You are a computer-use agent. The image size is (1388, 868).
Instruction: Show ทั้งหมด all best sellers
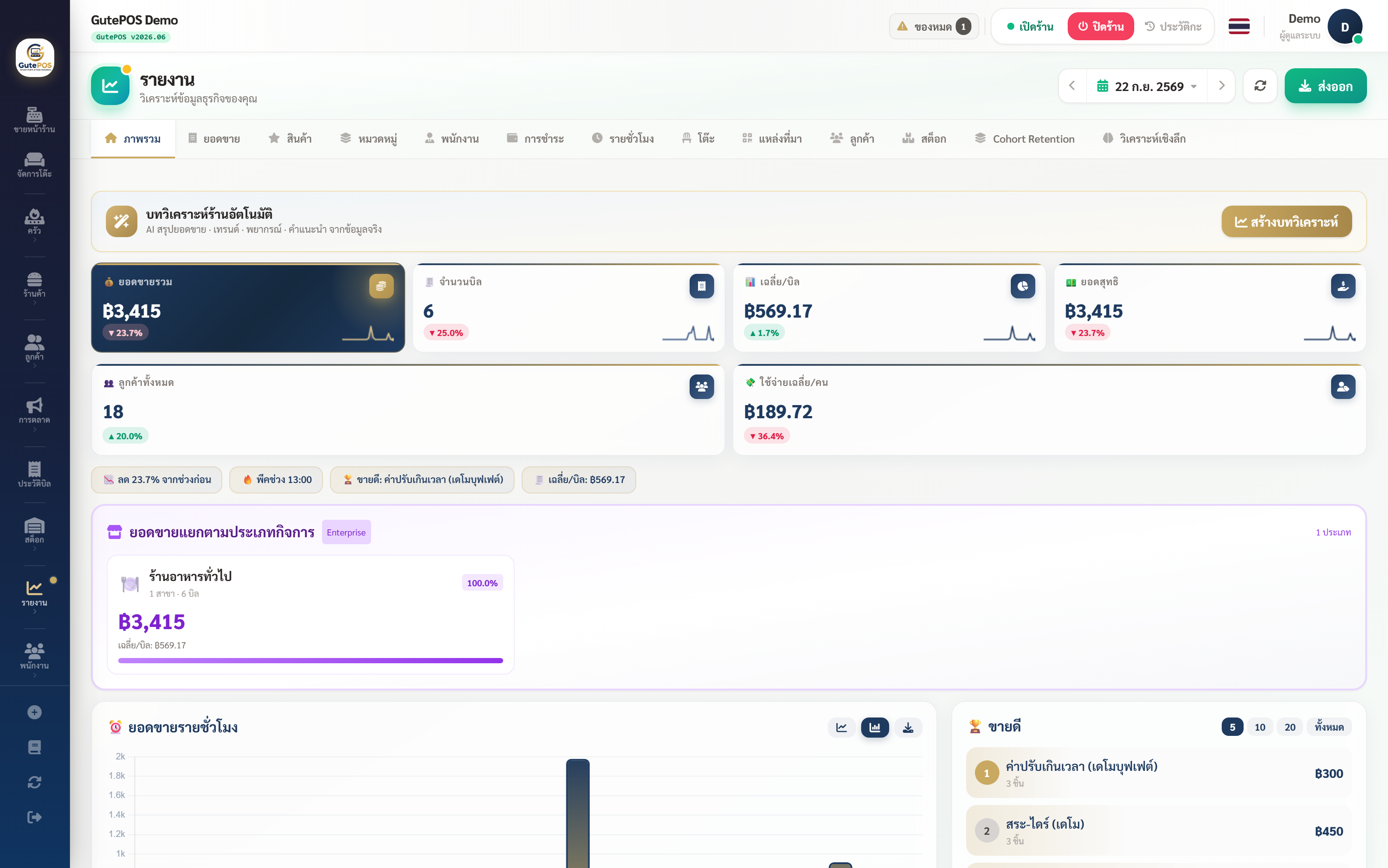1329,727
